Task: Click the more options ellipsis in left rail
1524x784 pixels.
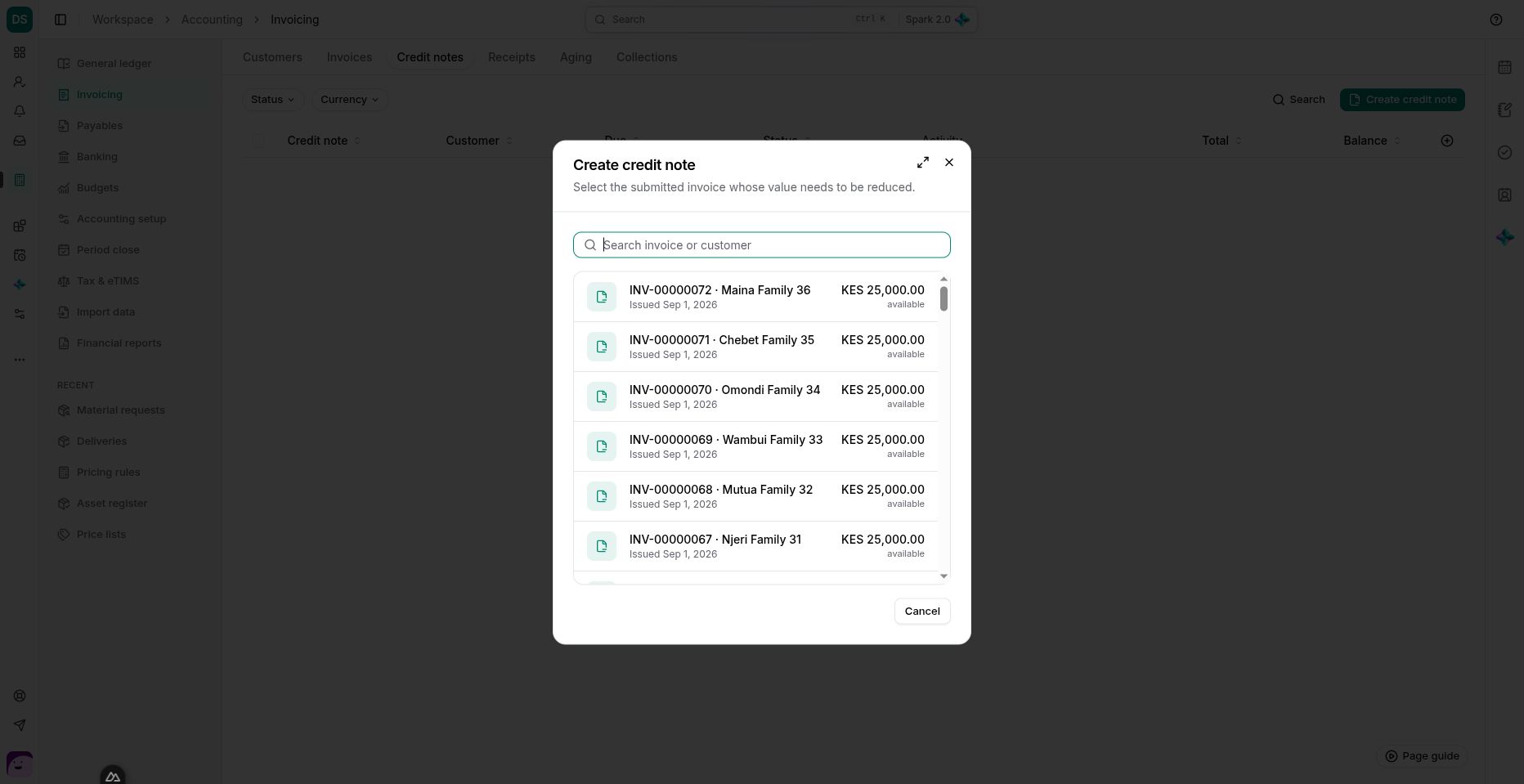Action: click(x=20, y=360)
